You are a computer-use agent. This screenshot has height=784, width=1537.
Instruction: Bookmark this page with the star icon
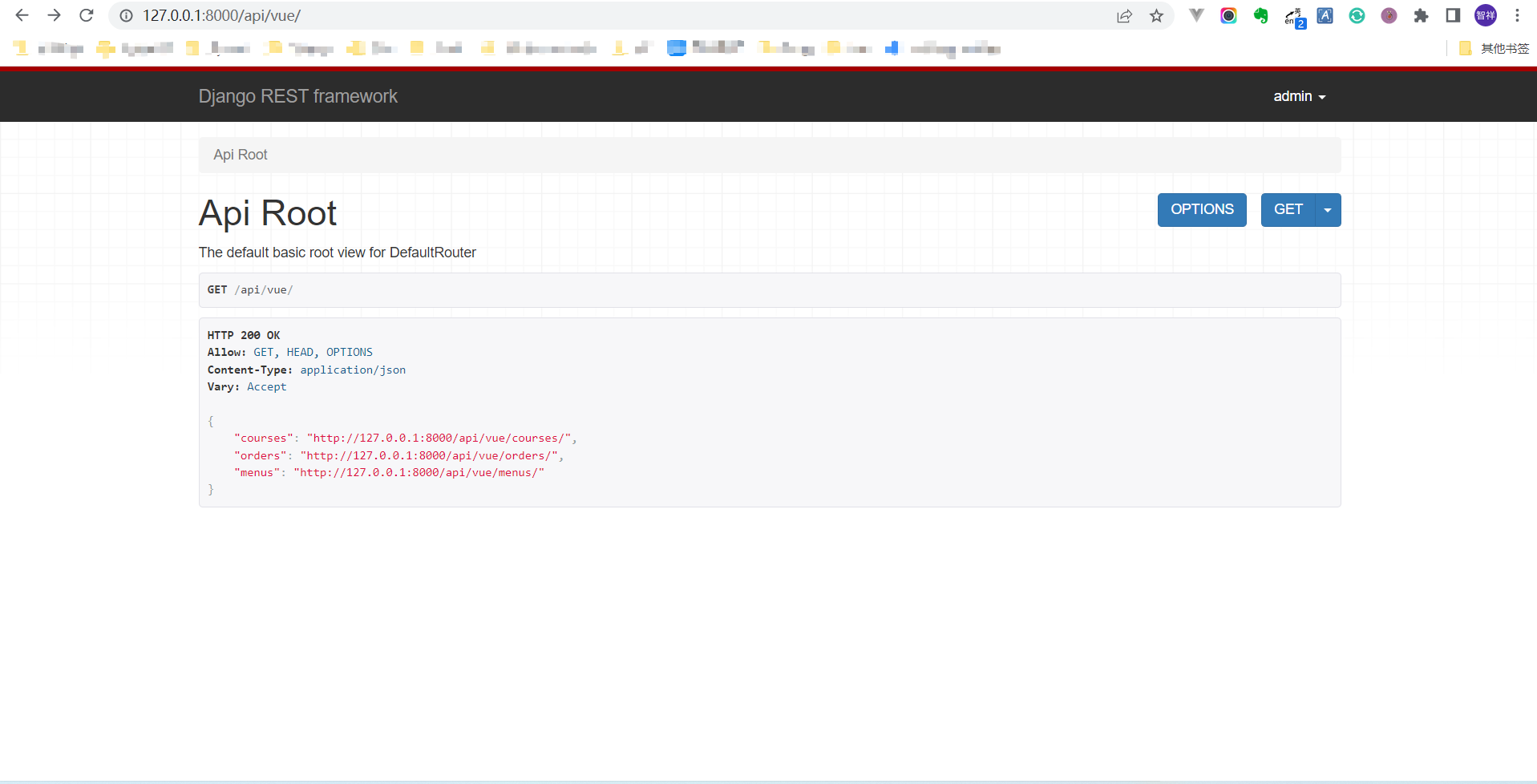click(1156, 16)
